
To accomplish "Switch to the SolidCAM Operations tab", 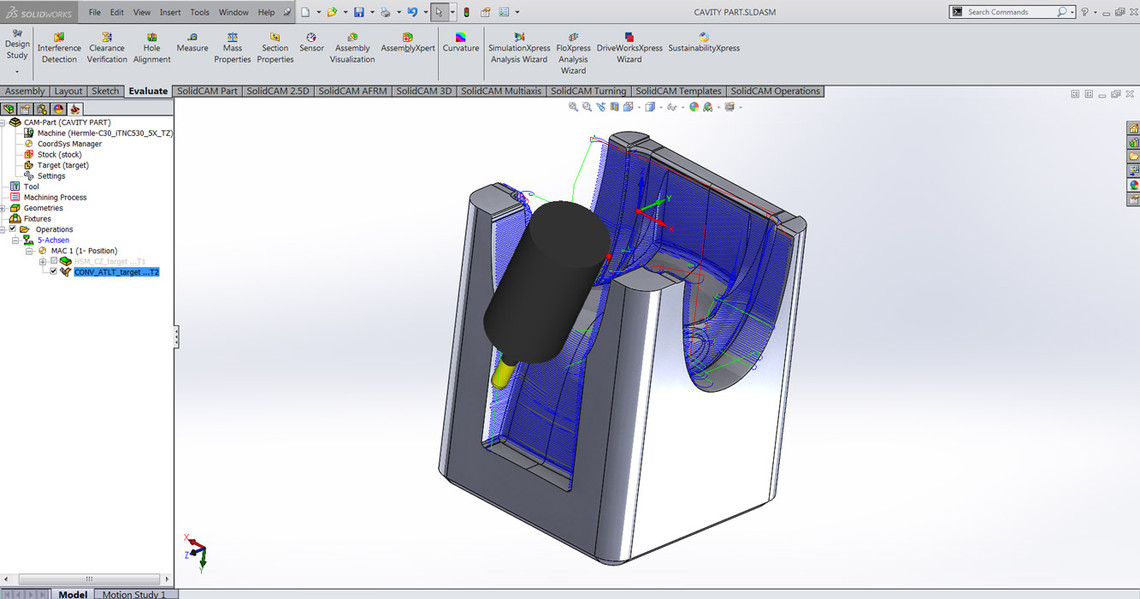I will click(775, 91).
